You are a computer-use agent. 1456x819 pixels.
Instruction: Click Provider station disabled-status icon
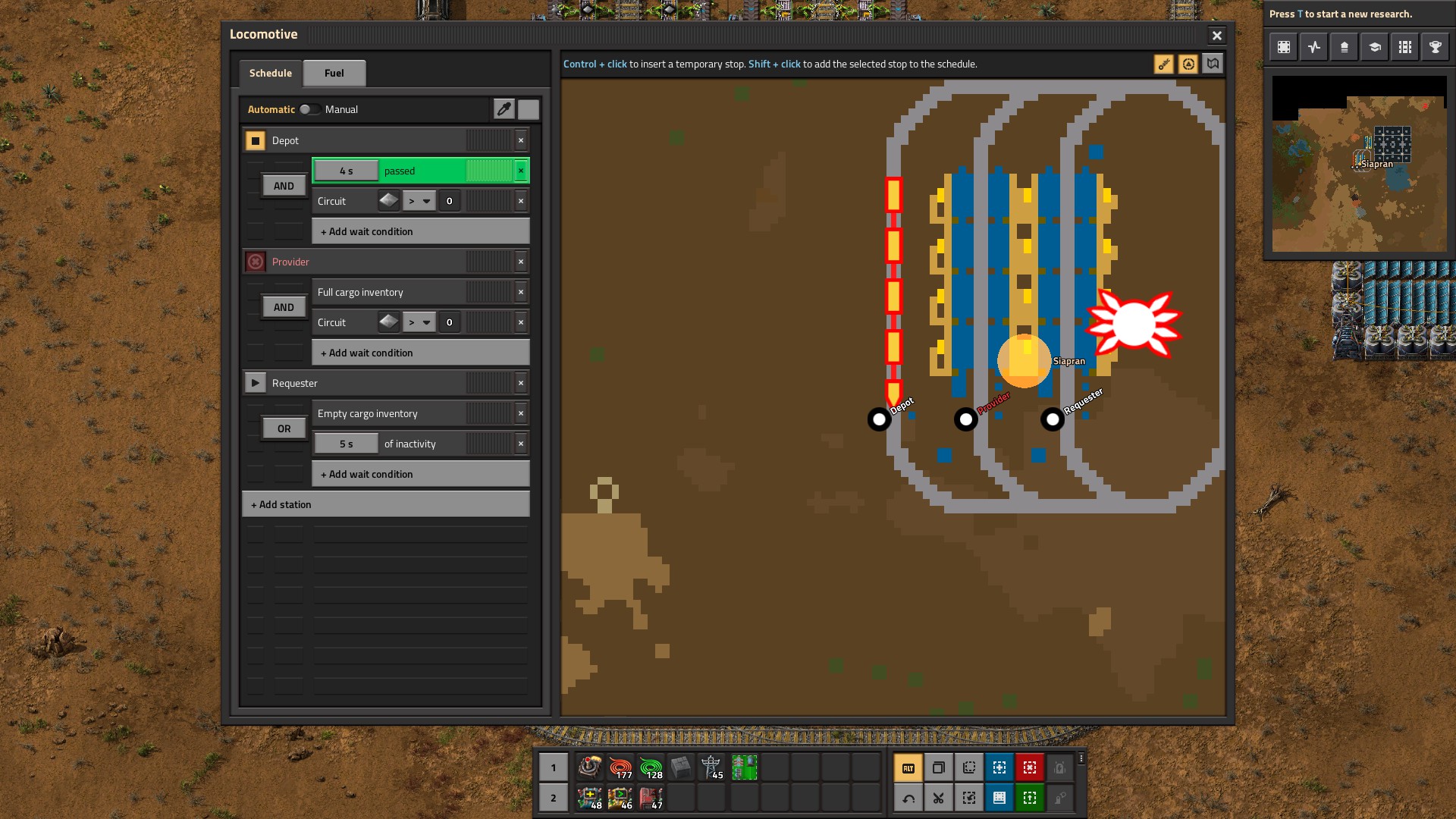(256, 262)
